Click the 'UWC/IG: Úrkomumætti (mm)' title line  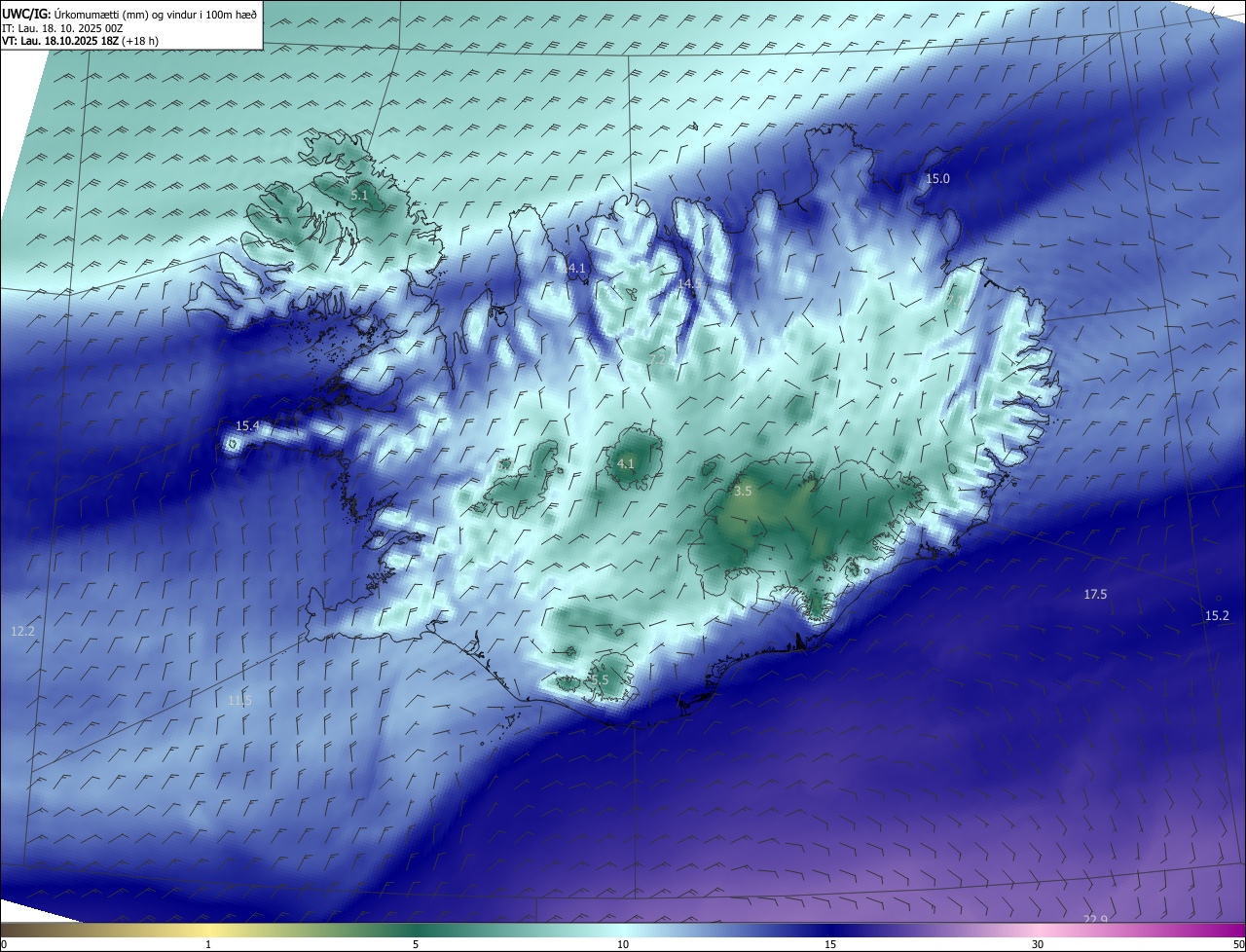[129, 15]
